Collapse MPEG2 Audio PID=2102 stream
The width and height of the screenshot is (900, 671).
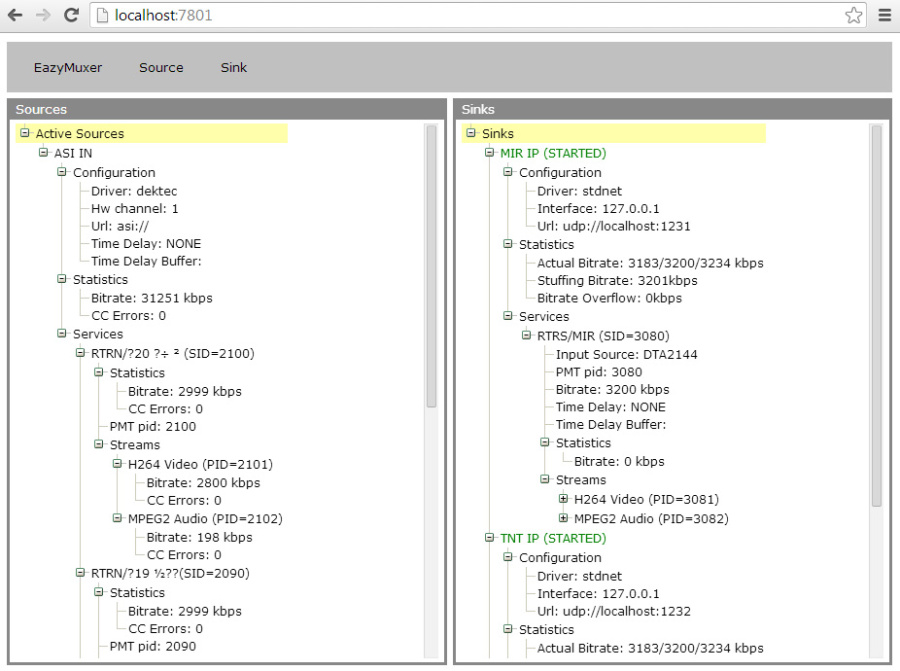point(117,518)
